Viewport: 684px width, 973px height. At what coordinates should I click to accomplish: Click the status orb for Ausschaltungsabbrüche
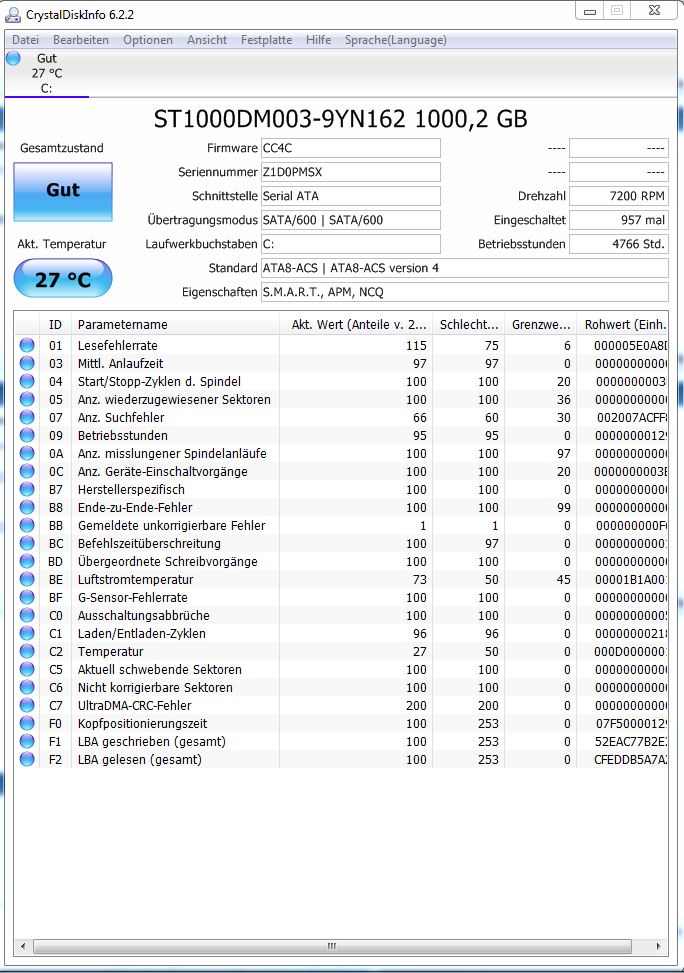click(27, 615)
